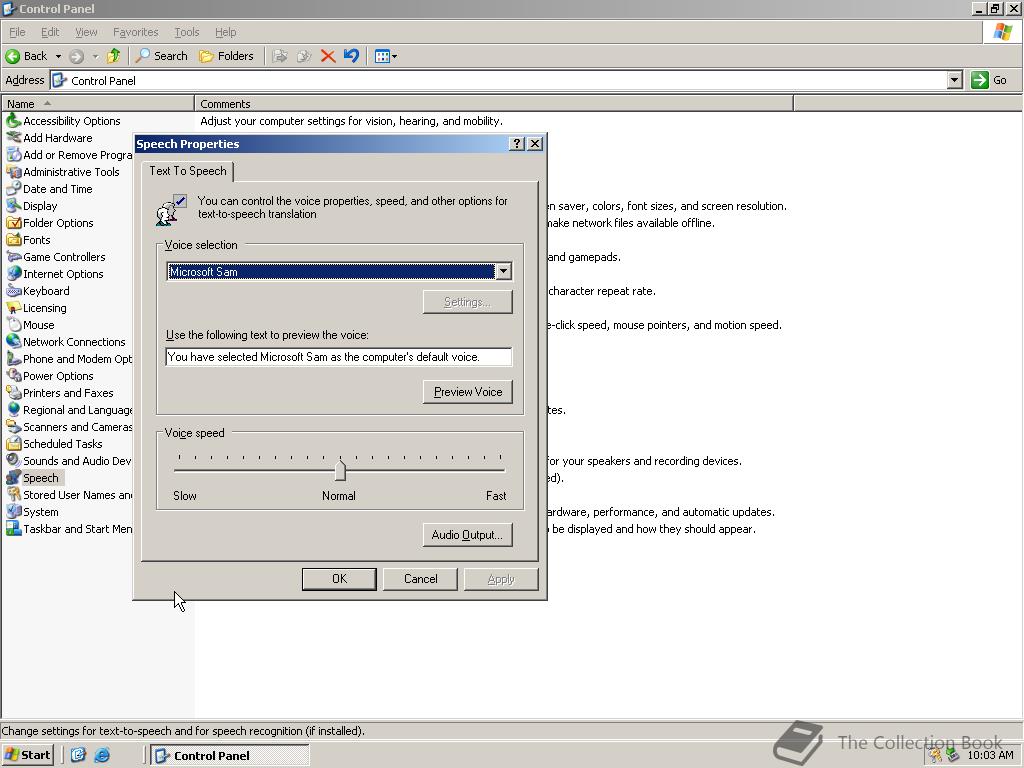Click the greyed Apply button

501,579
